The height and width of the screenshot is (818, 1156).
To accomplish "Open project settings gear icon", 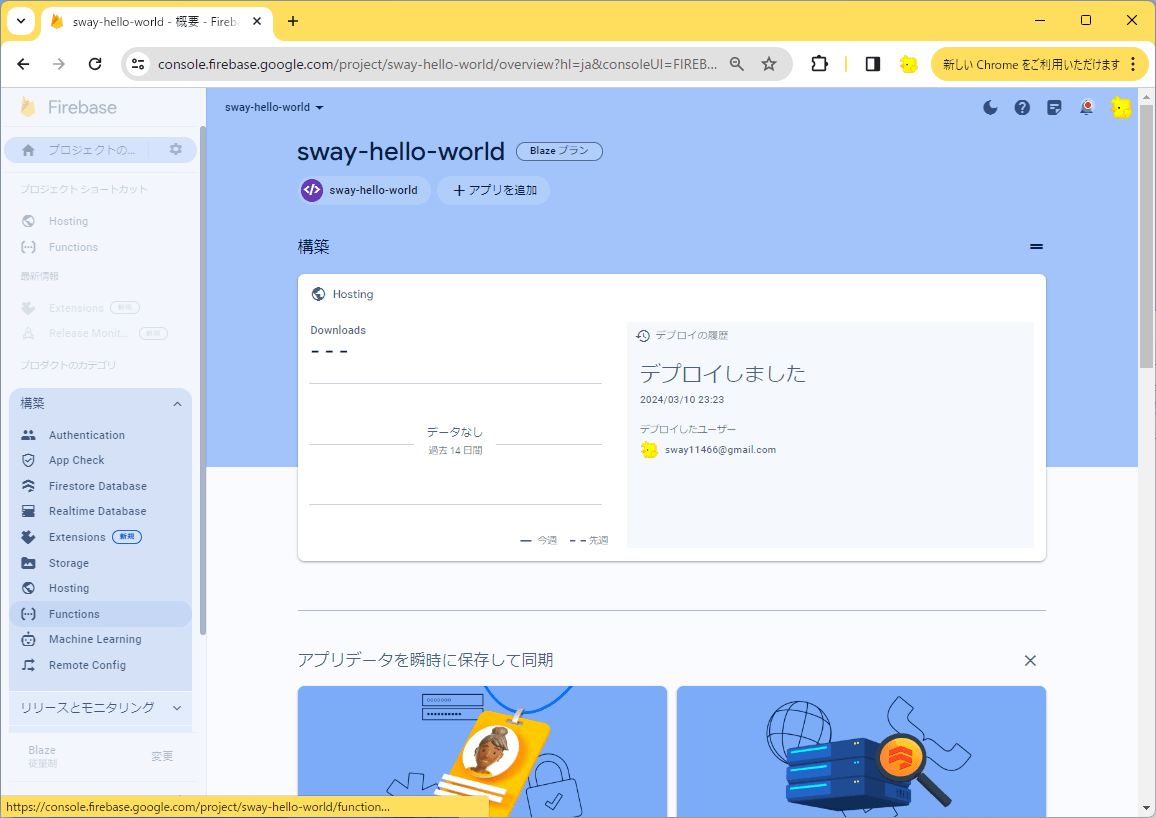I will (x=175, y=150).
